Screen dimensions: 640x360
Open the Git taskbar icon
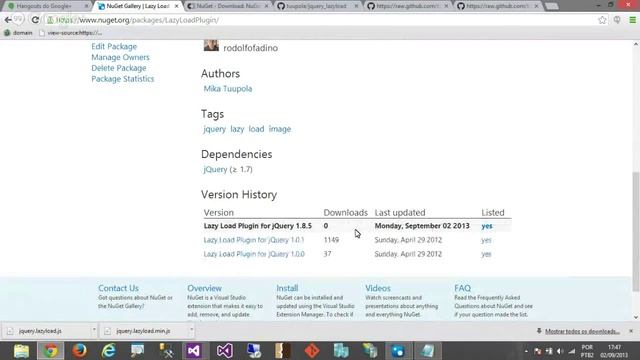pos(312,351)
